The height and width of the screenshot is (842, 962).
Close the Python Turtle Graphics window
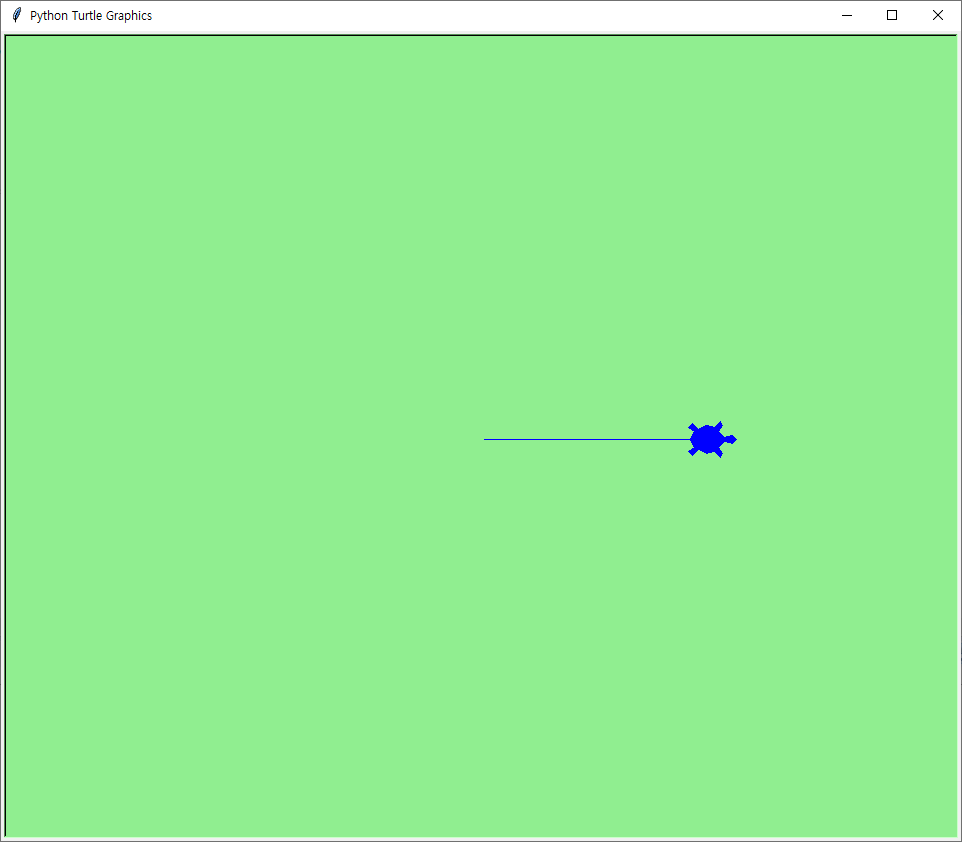[937, 15]
